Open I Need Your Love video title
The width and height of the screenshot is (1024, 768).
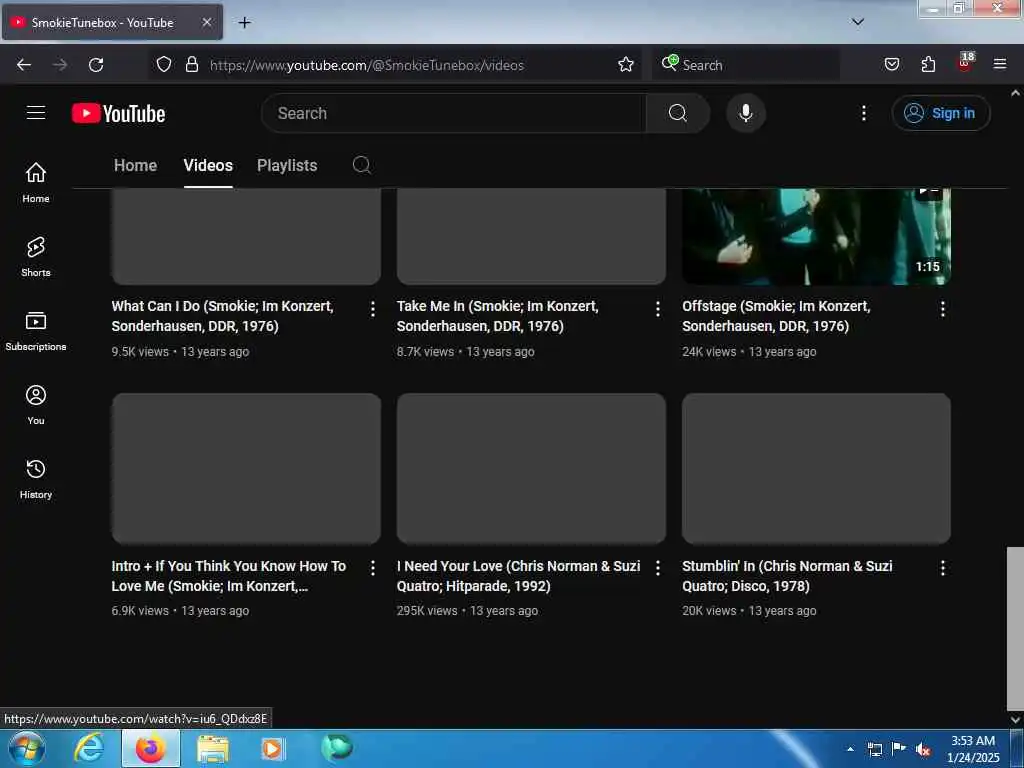518,576
